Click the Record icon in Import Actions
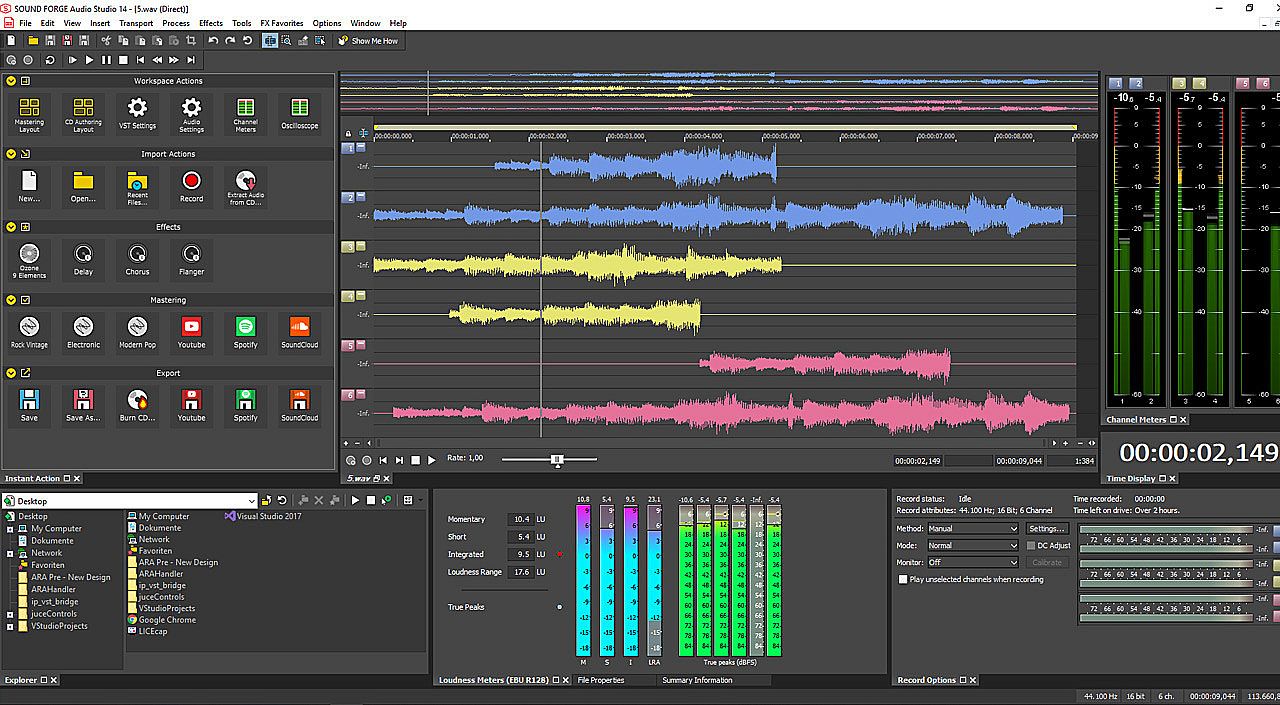Image resolution: width=1280 pixels, height=705 pixels. (191, 182)
